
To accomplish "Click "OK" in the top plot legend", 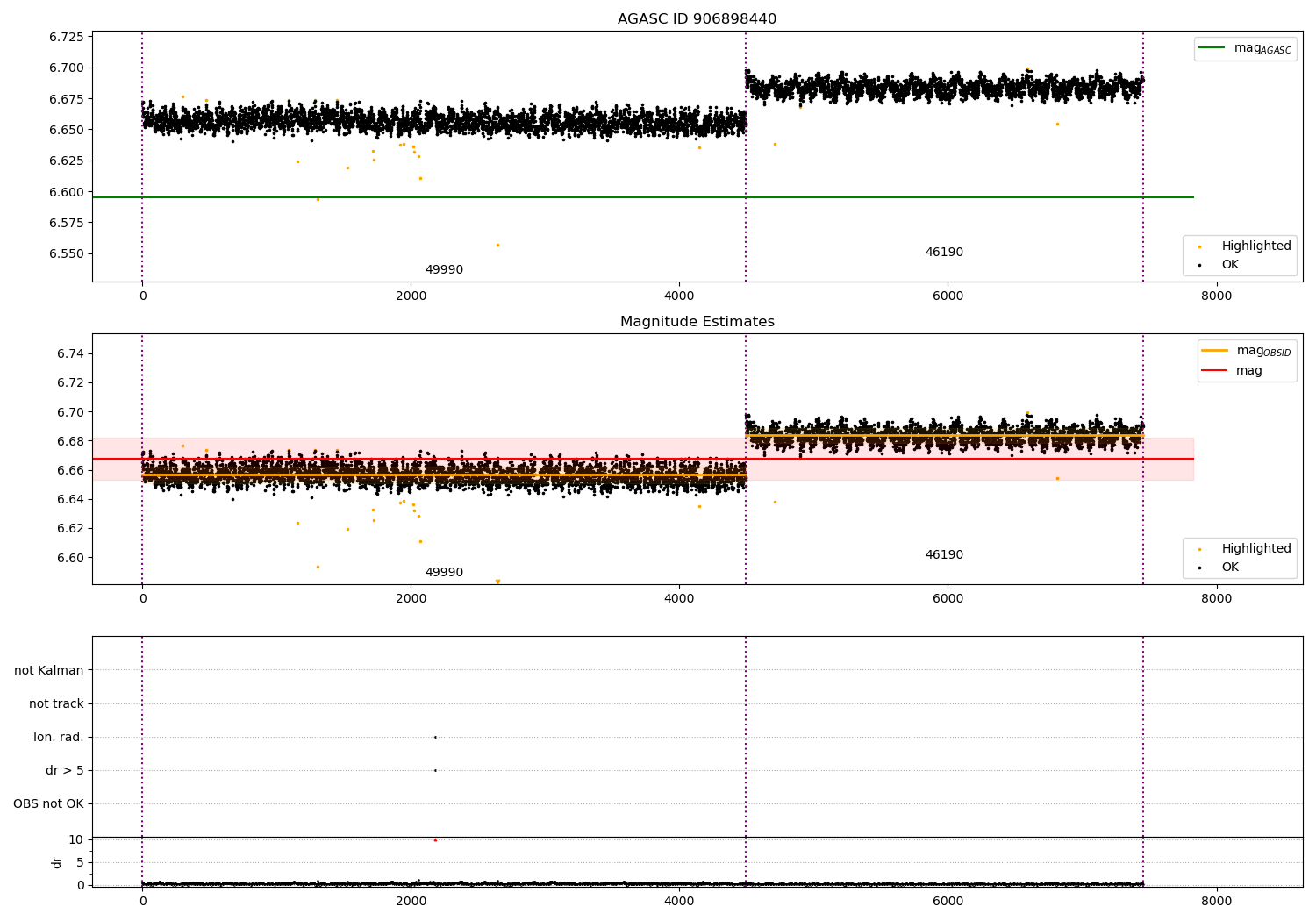I will 1230,264.
